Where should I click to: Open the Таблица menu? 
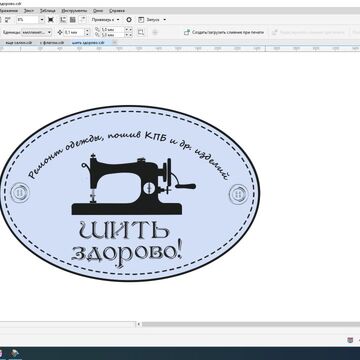47,11
